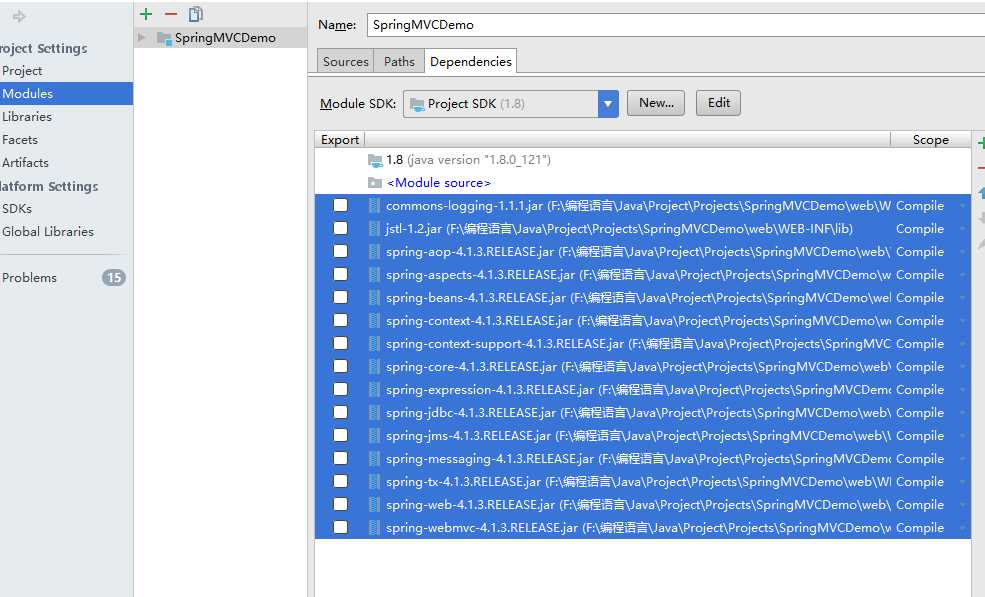
Task: Click the SpringMVCDemo module folder icon
Action: click(x=165, y=38)
